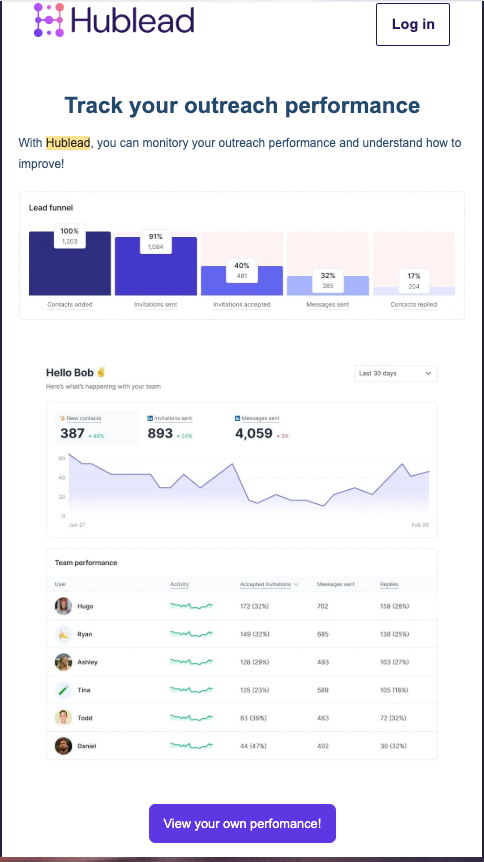Select the 4,059 Messages sent metric
This screenshot has height=862, width=484.
[x=262, y=428]
